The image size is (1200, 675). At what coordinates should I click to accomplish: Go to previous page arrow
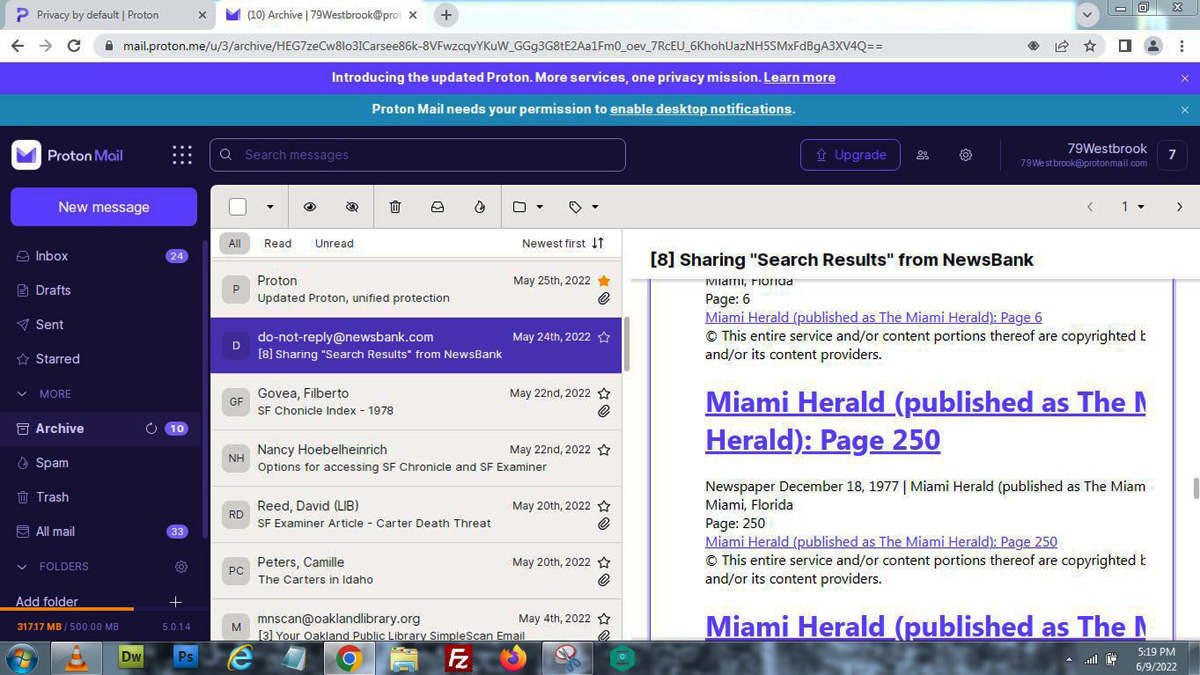[x=1090, y=207]
